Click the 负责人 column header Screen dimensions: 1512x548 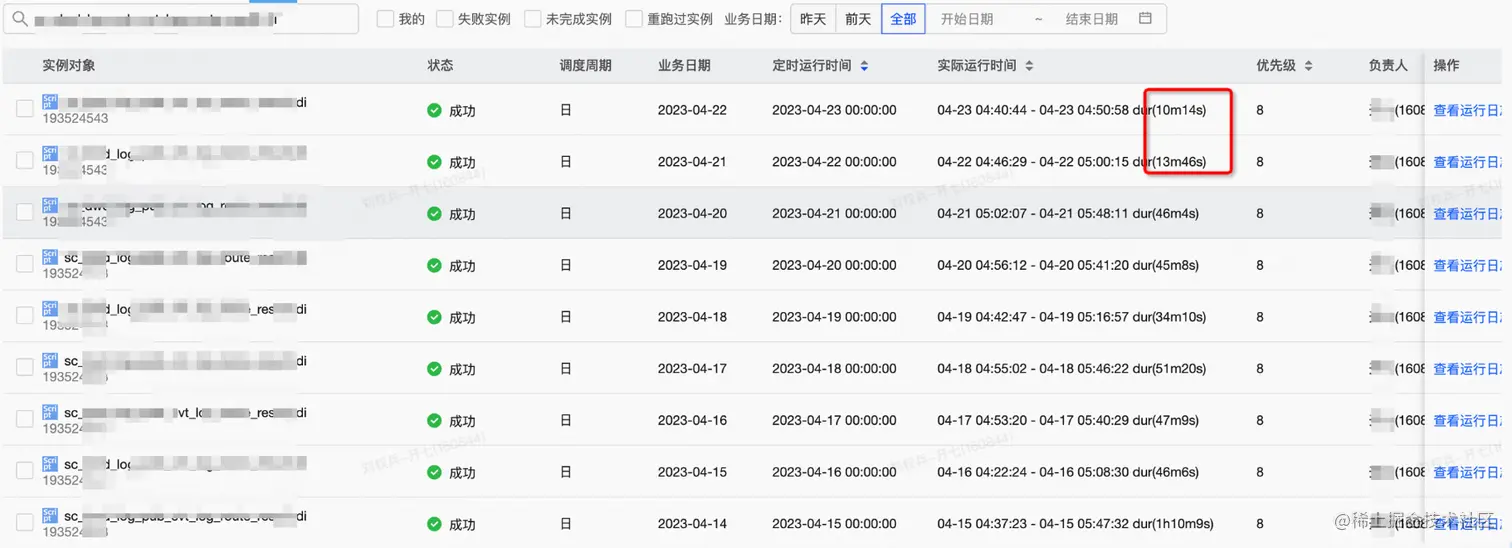[1388, 65]
